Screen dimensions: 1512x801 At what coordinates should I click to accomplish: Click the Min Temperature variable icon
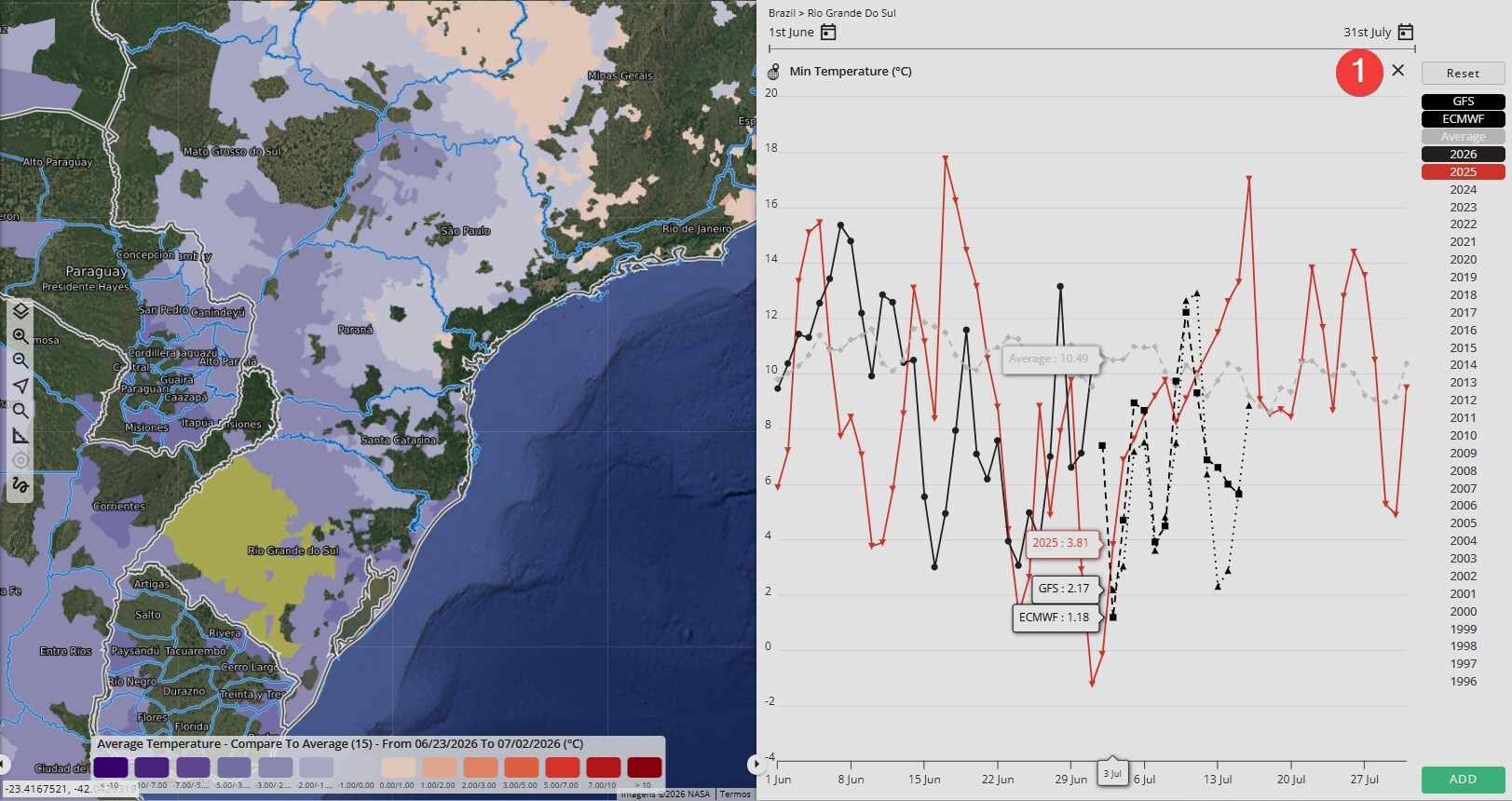click(773, 72)
